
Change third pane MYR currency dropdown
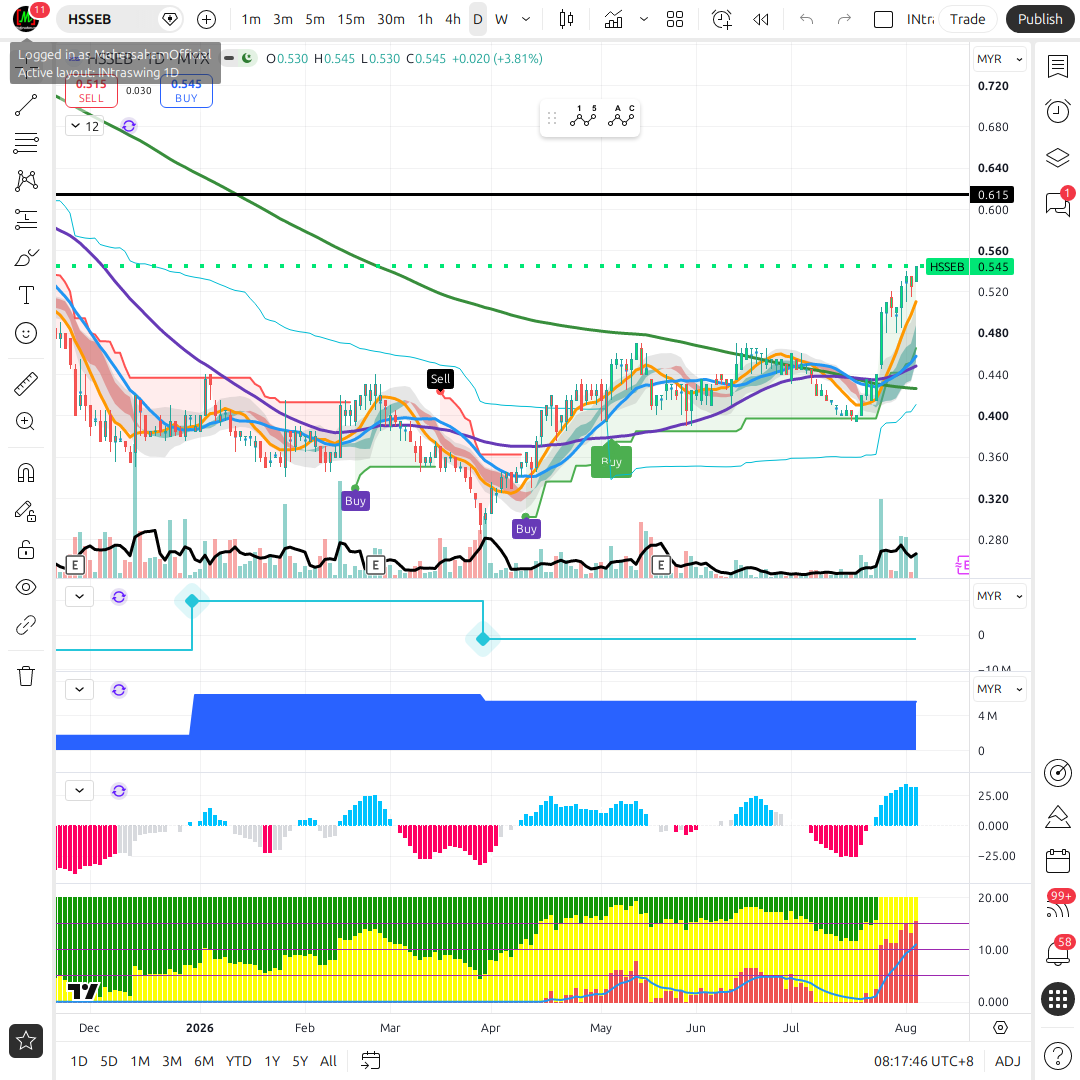[x=999, y=689]
